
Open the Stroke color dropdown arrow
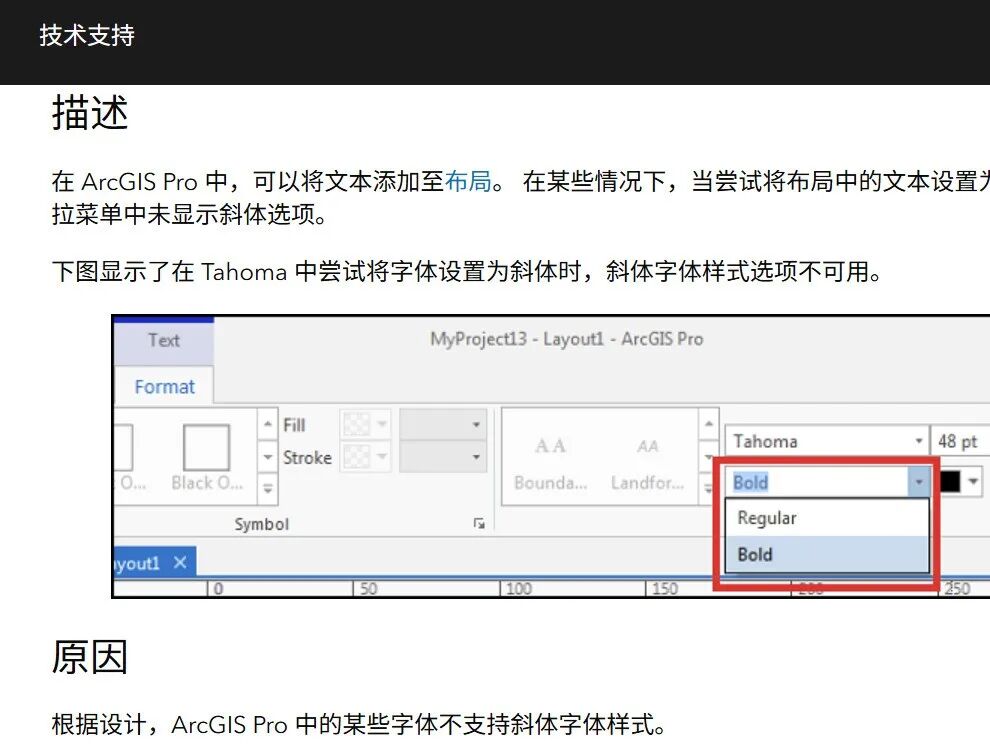pos(382,456)
